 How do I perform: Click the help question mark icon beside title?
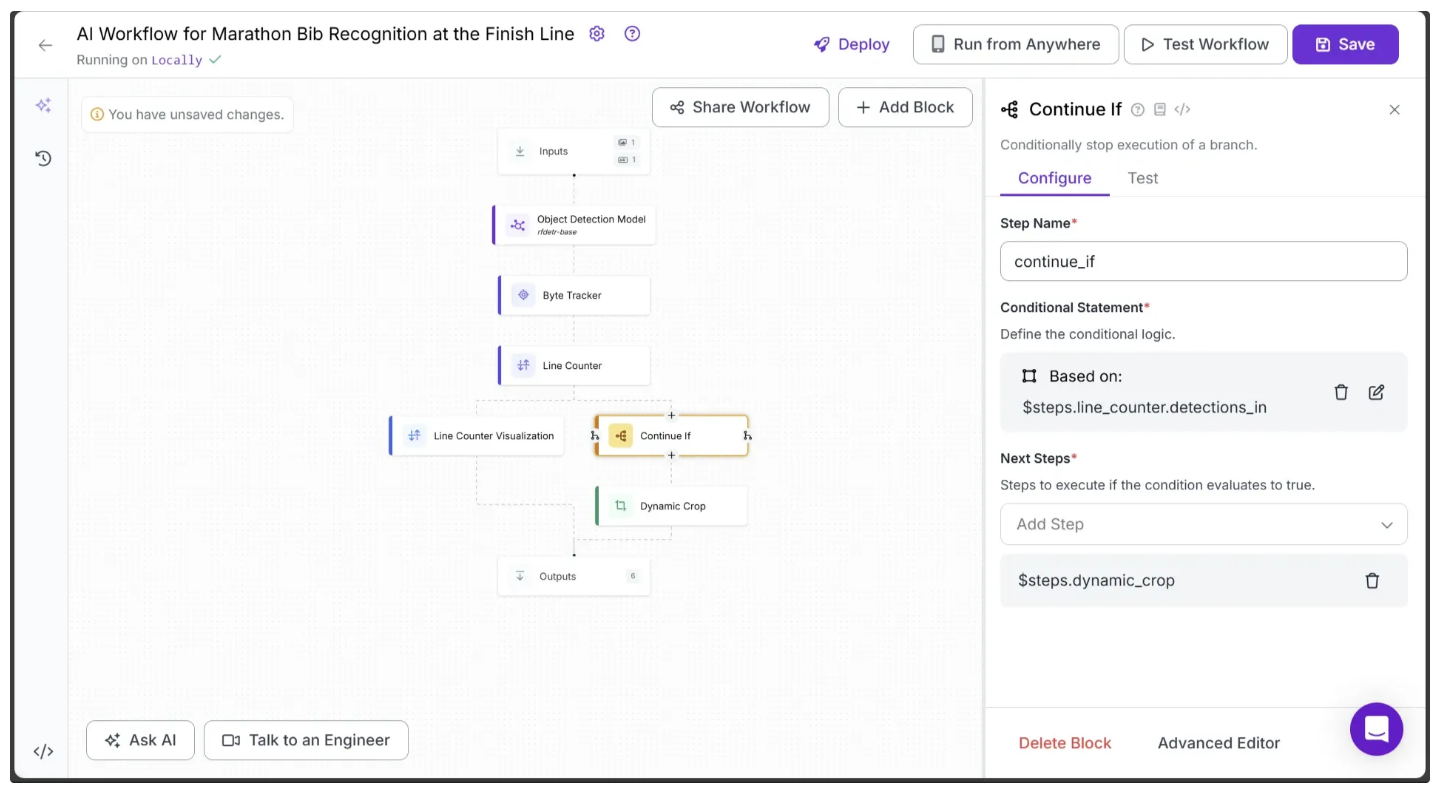click(632, 34)
